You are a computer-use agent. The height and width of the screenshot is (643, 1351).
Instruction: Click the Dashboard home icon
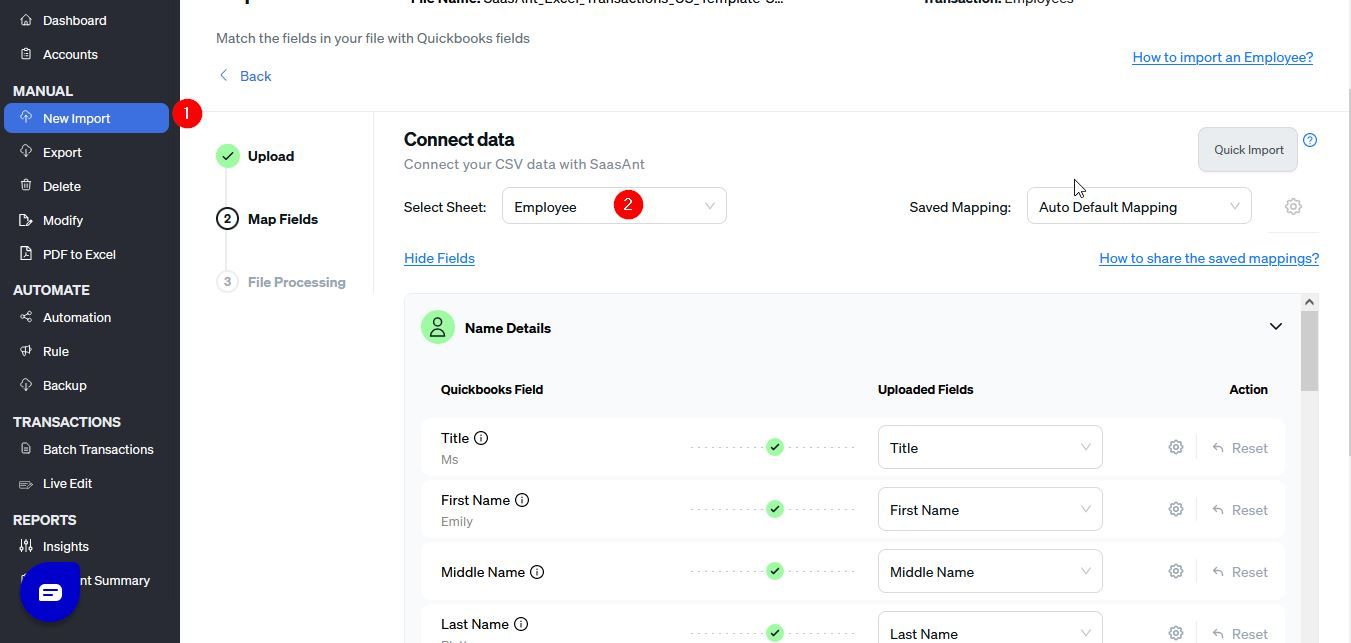coord(26,20)
